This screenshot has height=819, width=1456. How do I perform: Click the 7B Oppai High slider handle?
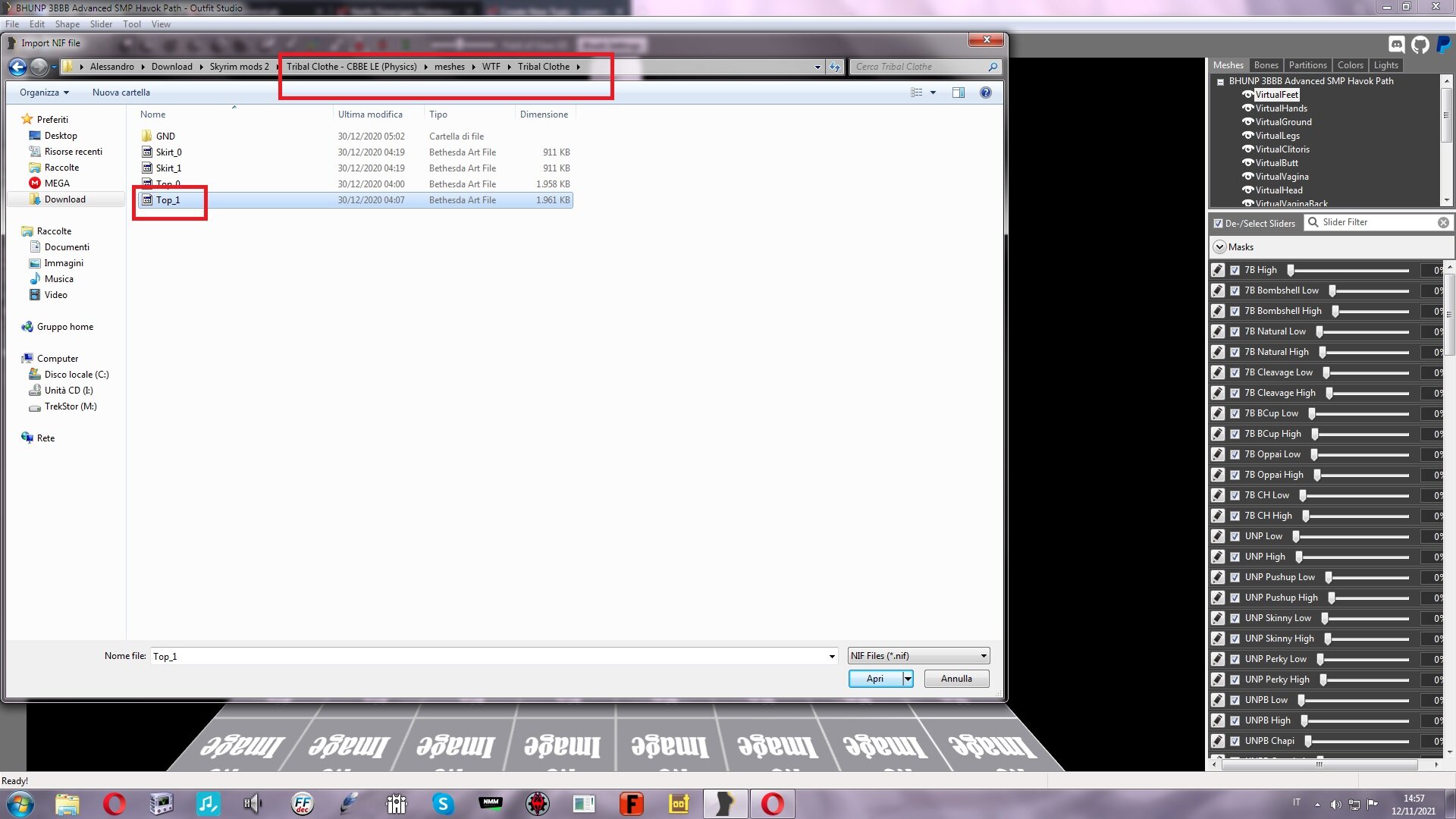coord(1317,475)
